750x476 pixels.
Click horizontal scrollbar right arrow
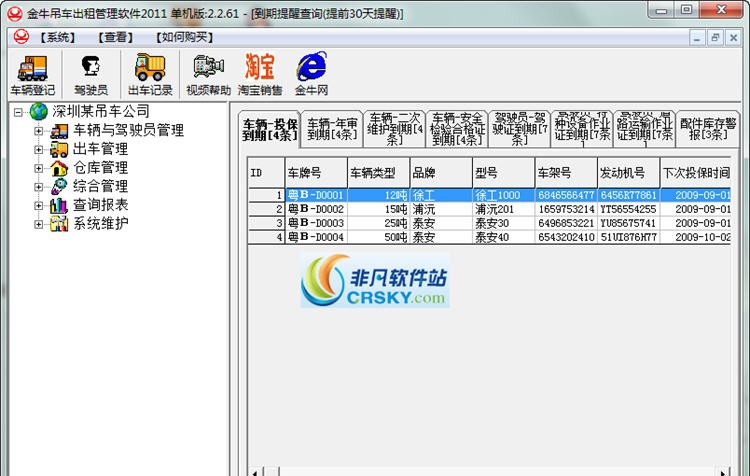click(723, 472)
